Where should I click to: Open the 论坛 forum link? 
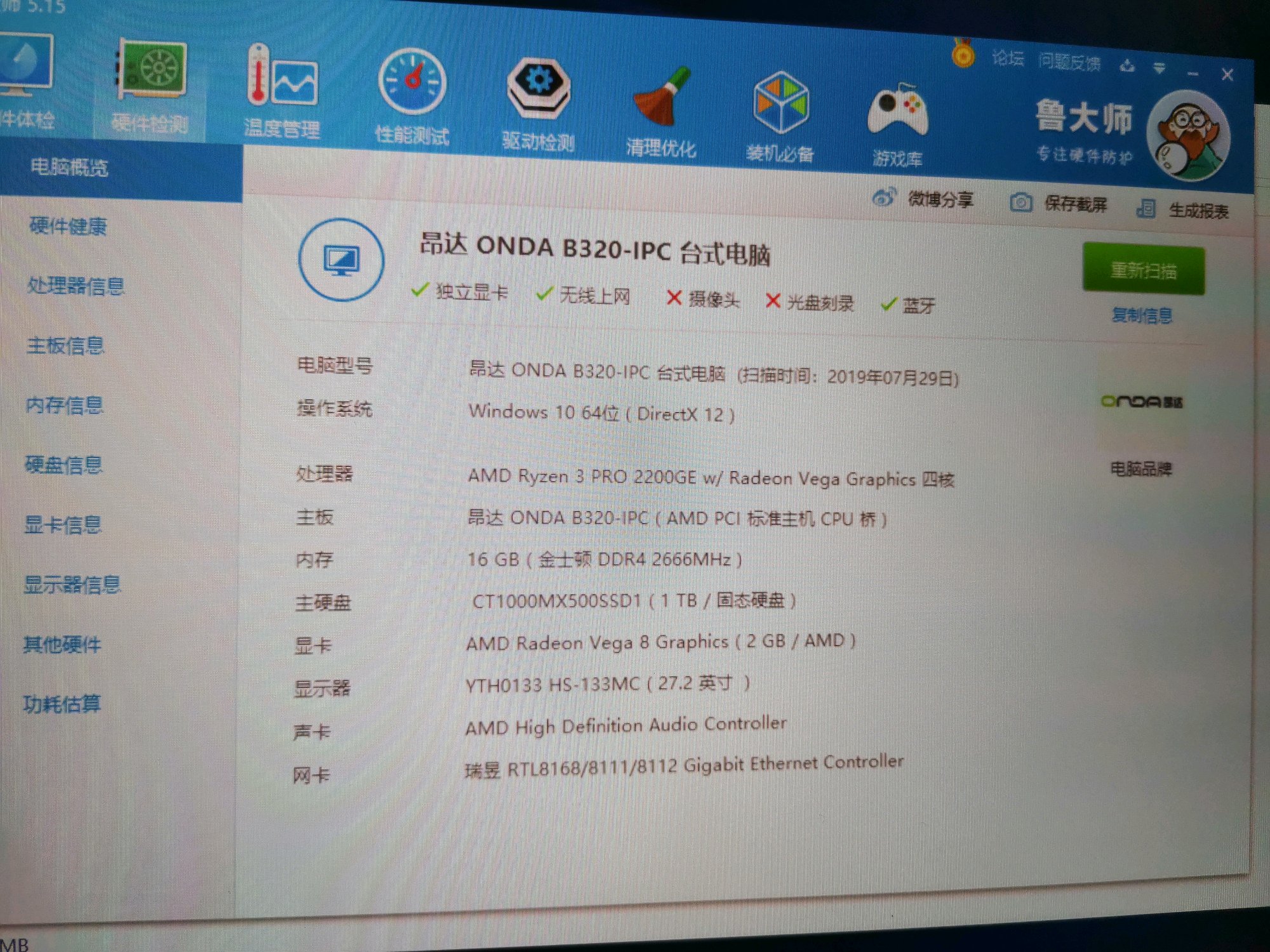[1008, 58]
